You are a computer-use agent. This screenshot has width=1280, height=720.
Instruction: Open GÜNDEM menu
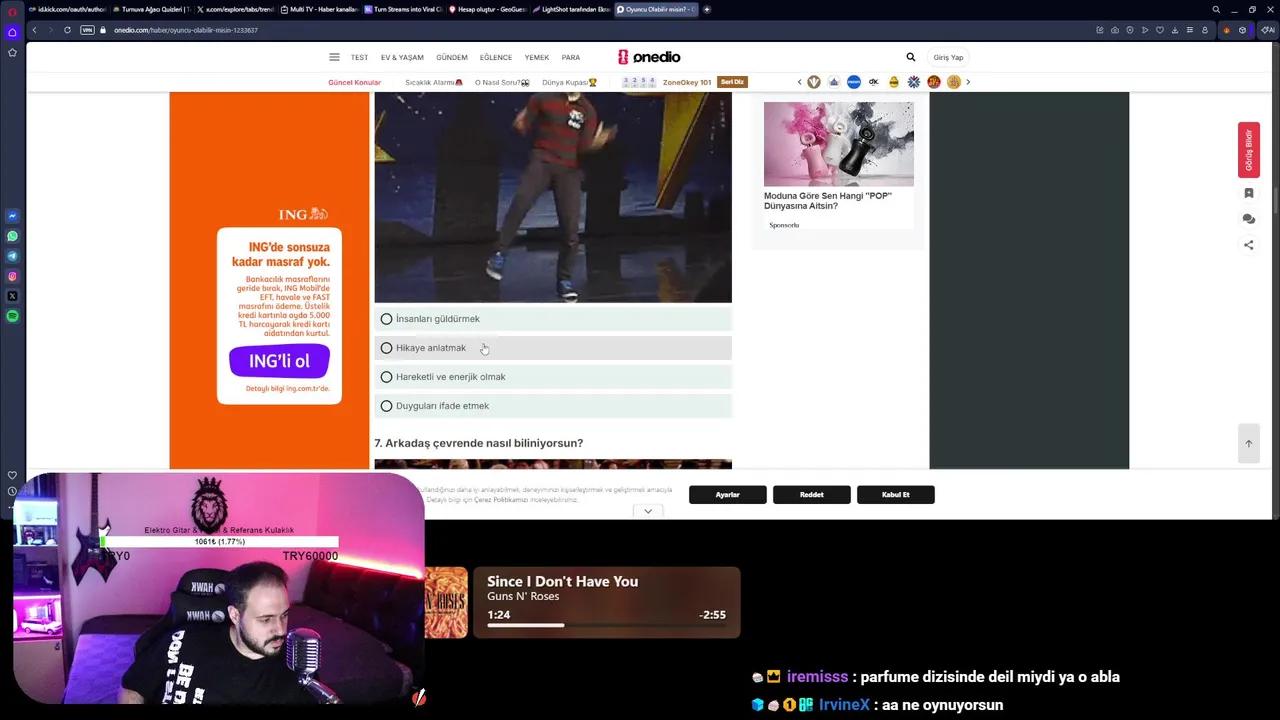pos(452,57)
